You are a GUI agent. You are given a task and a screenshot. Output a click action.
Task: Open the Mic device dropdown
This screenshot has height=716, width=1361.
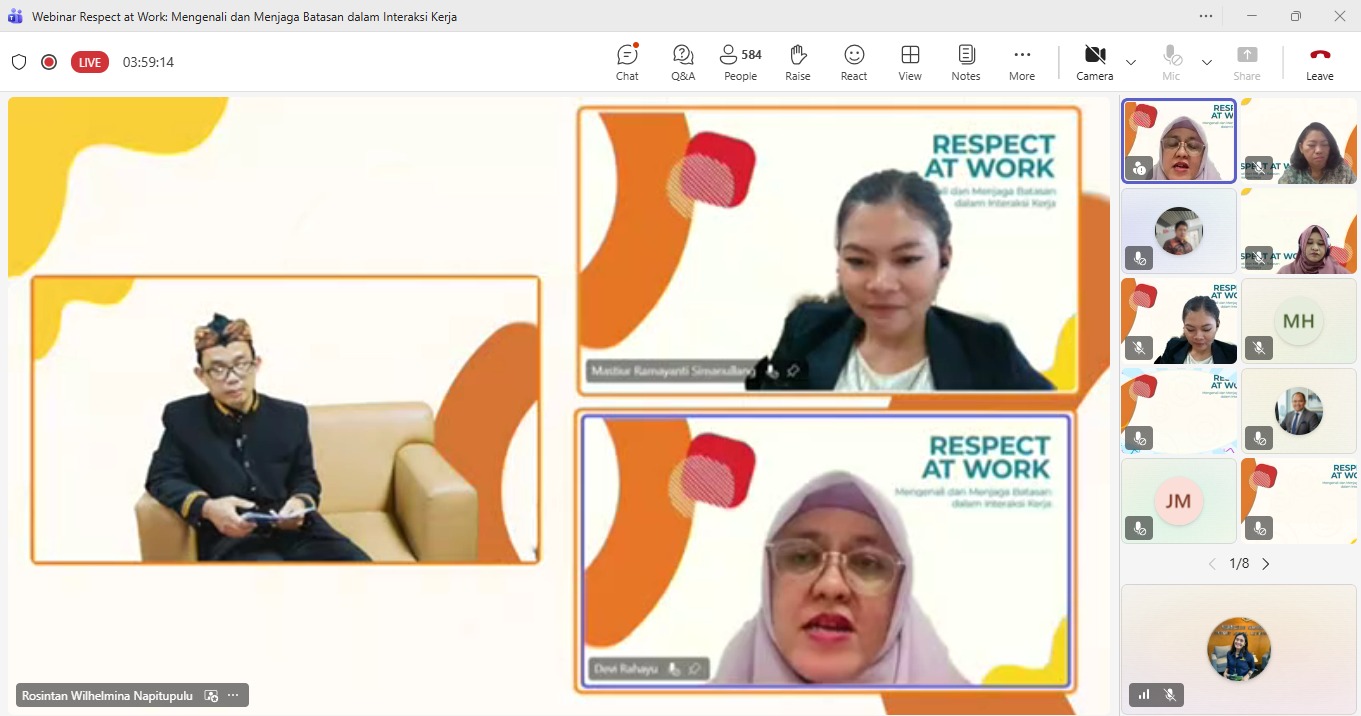[x=1207, y=61]
